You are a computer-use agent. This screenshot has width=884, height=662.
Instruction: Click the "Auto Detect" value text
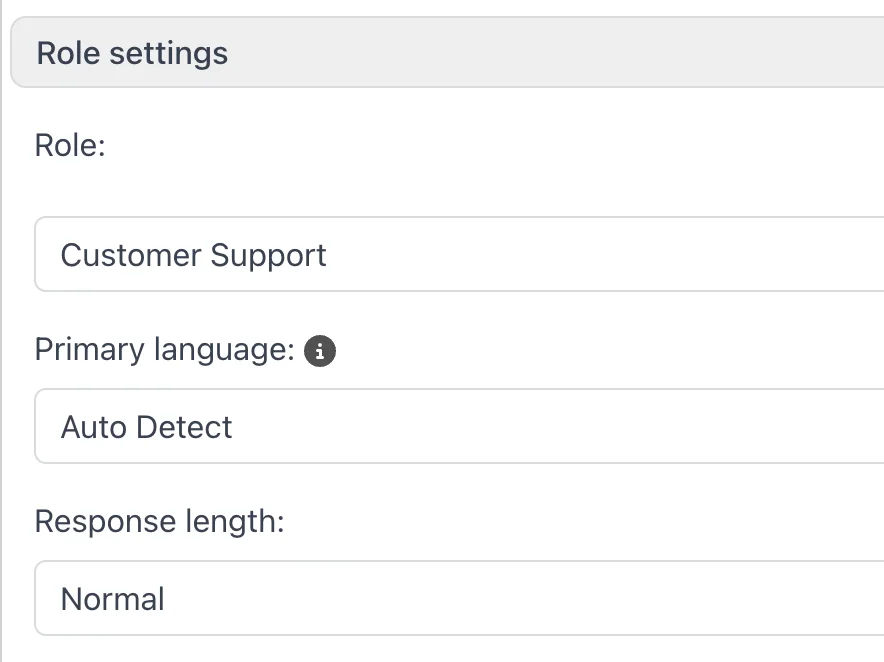[146, 427]
